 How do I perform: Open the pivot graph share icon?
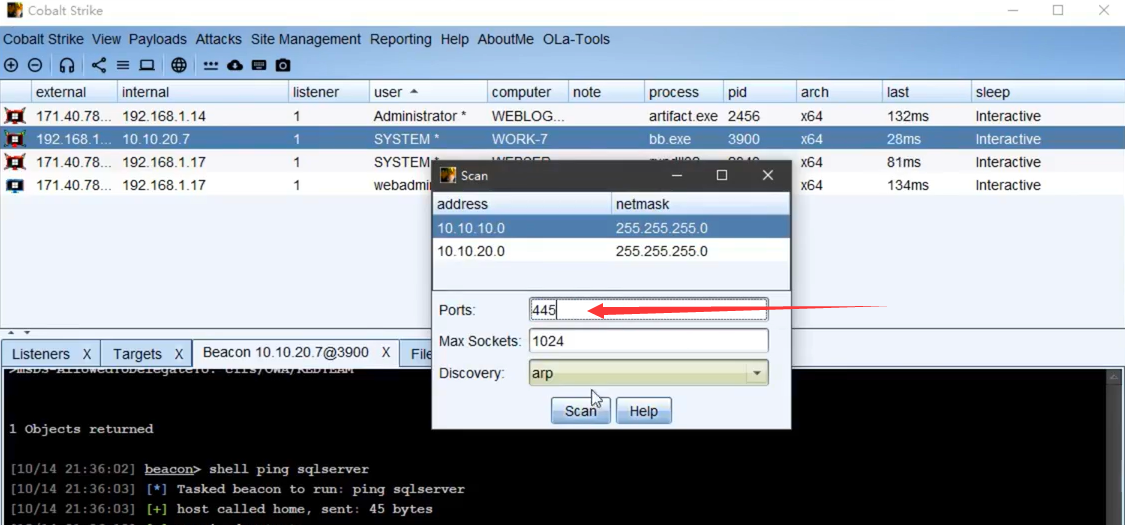[x=98, y=65]
